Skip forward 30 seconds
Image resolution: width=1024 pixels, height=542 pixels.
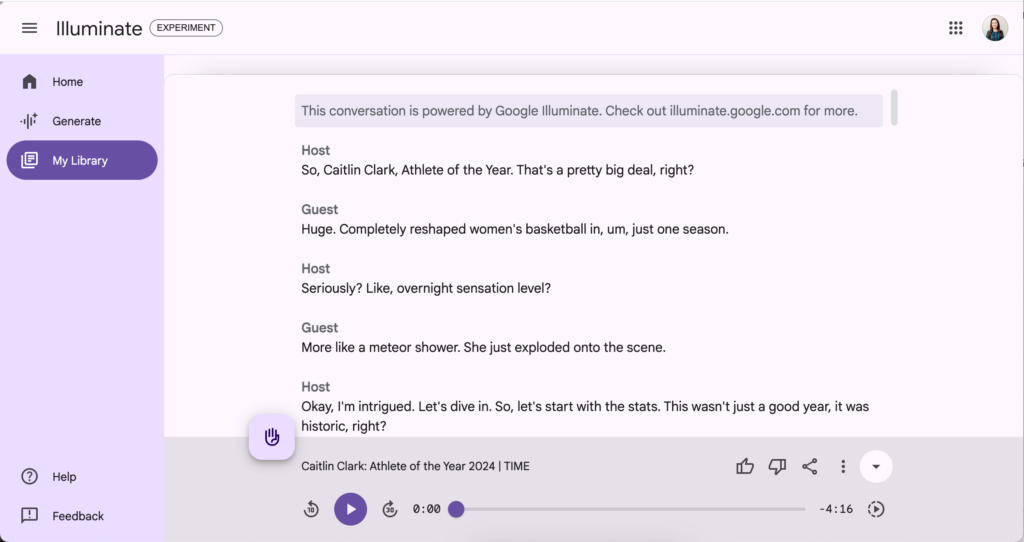[390, 509]
